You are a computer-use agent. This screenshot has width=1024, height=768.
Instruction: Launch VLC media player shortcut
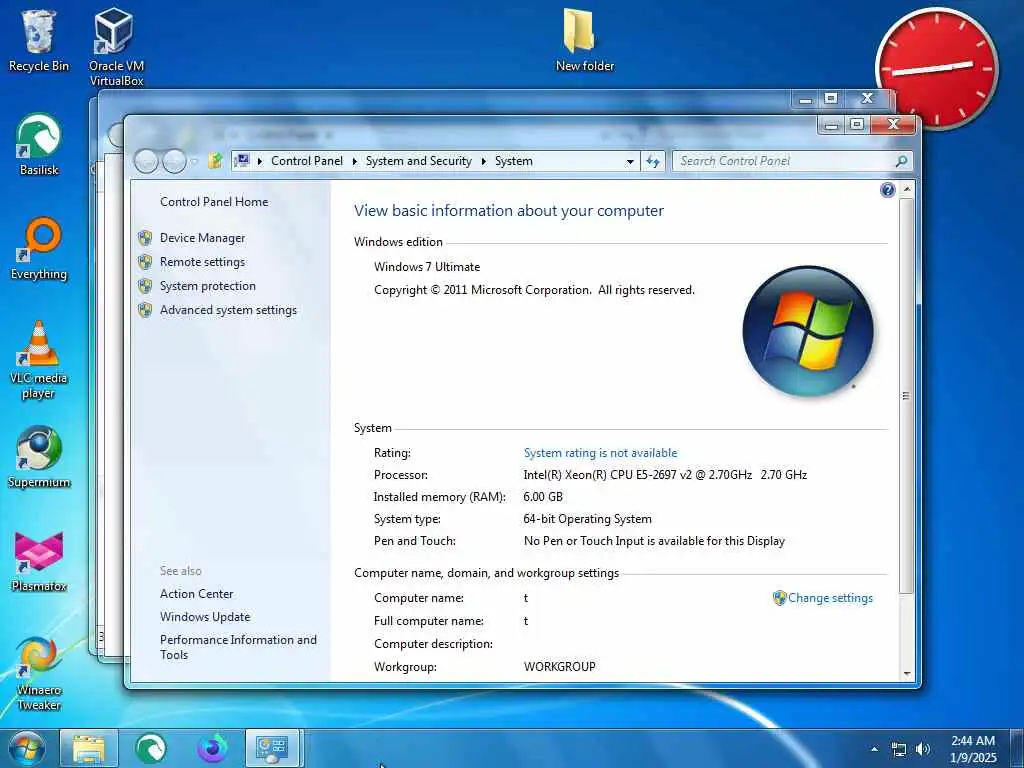[x=39, y=360]
